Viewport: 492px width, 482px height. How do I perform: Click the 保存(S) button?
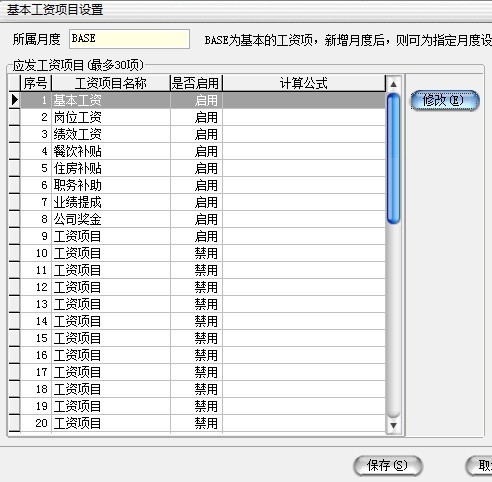388,465
